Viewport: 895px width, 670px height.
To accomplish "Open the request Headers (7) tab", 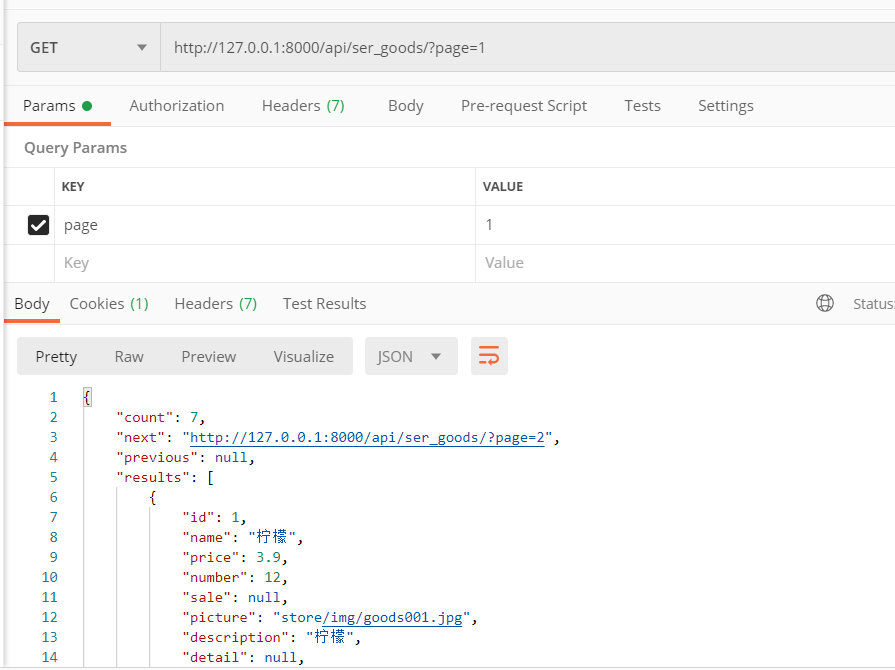I will click(x=303, y=106).
